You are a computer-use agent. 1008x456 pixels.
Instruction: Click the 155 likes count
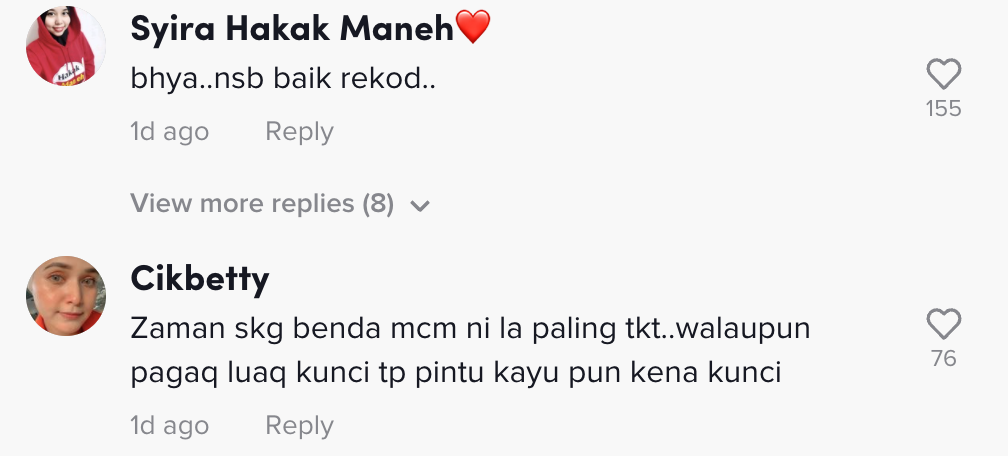(943, 109)
